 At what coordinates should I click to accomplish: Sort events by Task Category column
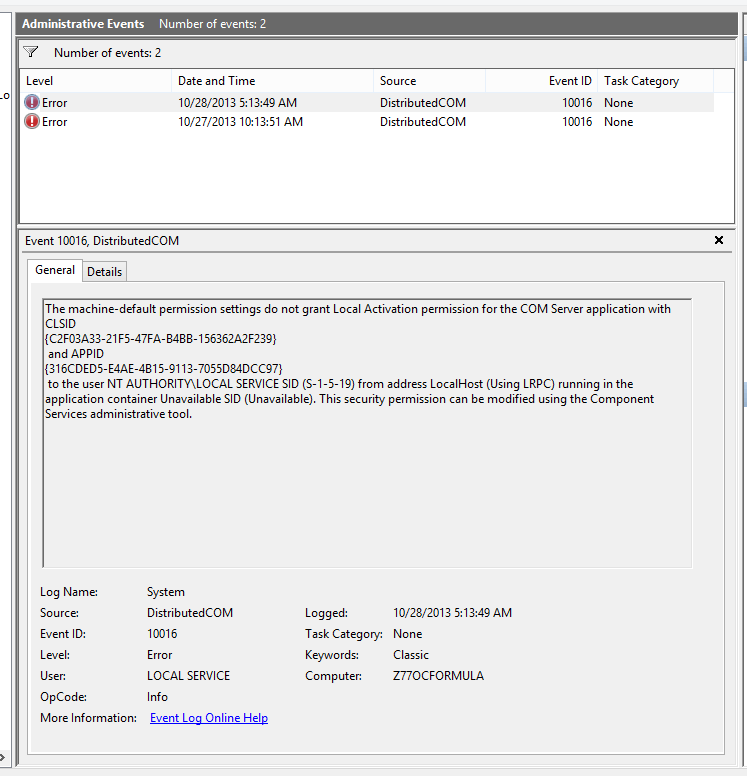point(655,81)
